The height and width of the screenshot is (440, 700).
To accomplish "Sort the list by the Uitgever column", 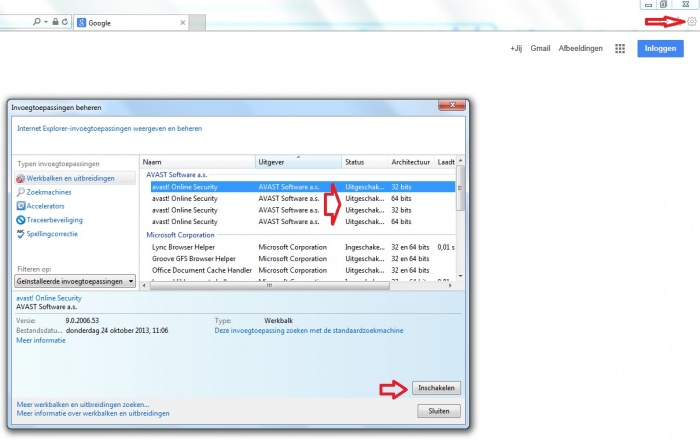I will pos(298,162).
